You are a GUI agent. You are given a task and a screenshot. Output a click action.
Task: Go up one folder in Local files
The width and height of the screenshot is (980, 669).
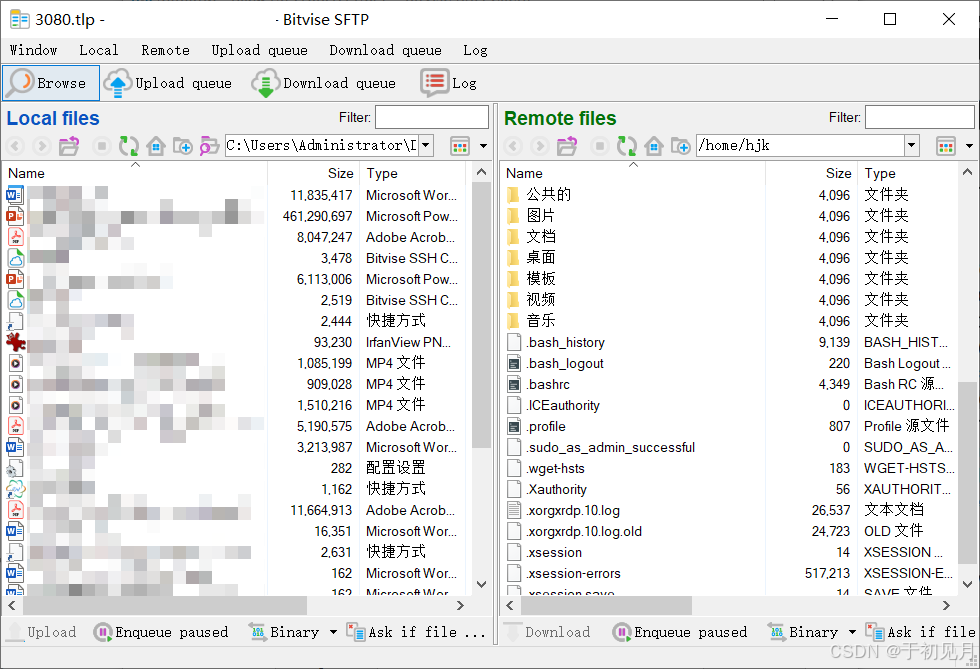pyautogui.click(x=69, y=146)
